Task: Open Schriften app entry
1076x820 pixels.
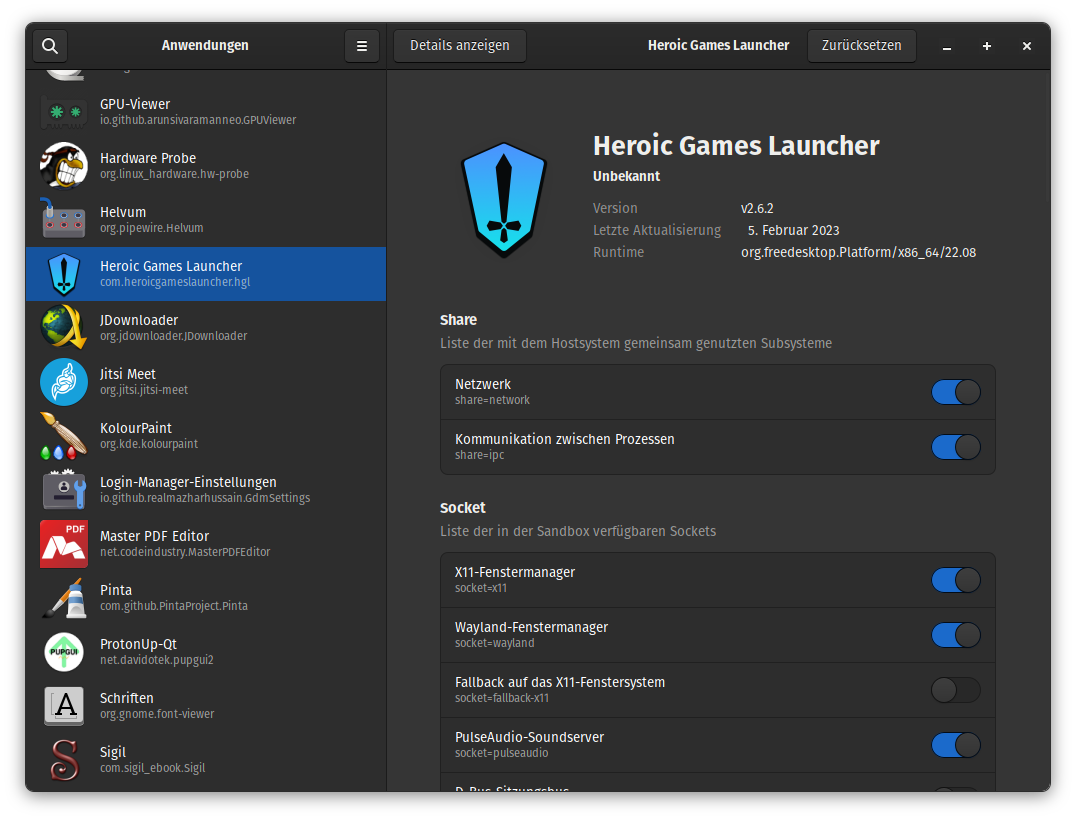Action: click(x=206, y=705)
